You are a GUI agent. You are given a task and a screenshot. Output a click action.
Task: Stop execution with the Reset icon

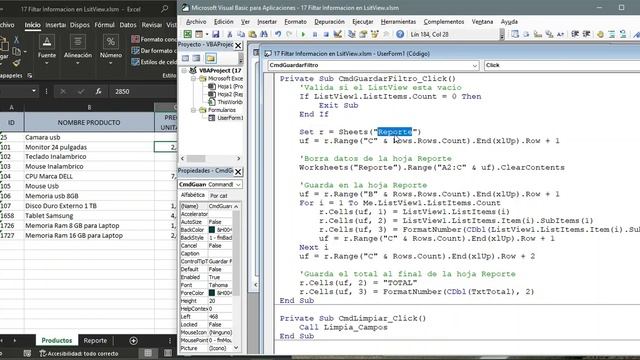tap(326, 34)
